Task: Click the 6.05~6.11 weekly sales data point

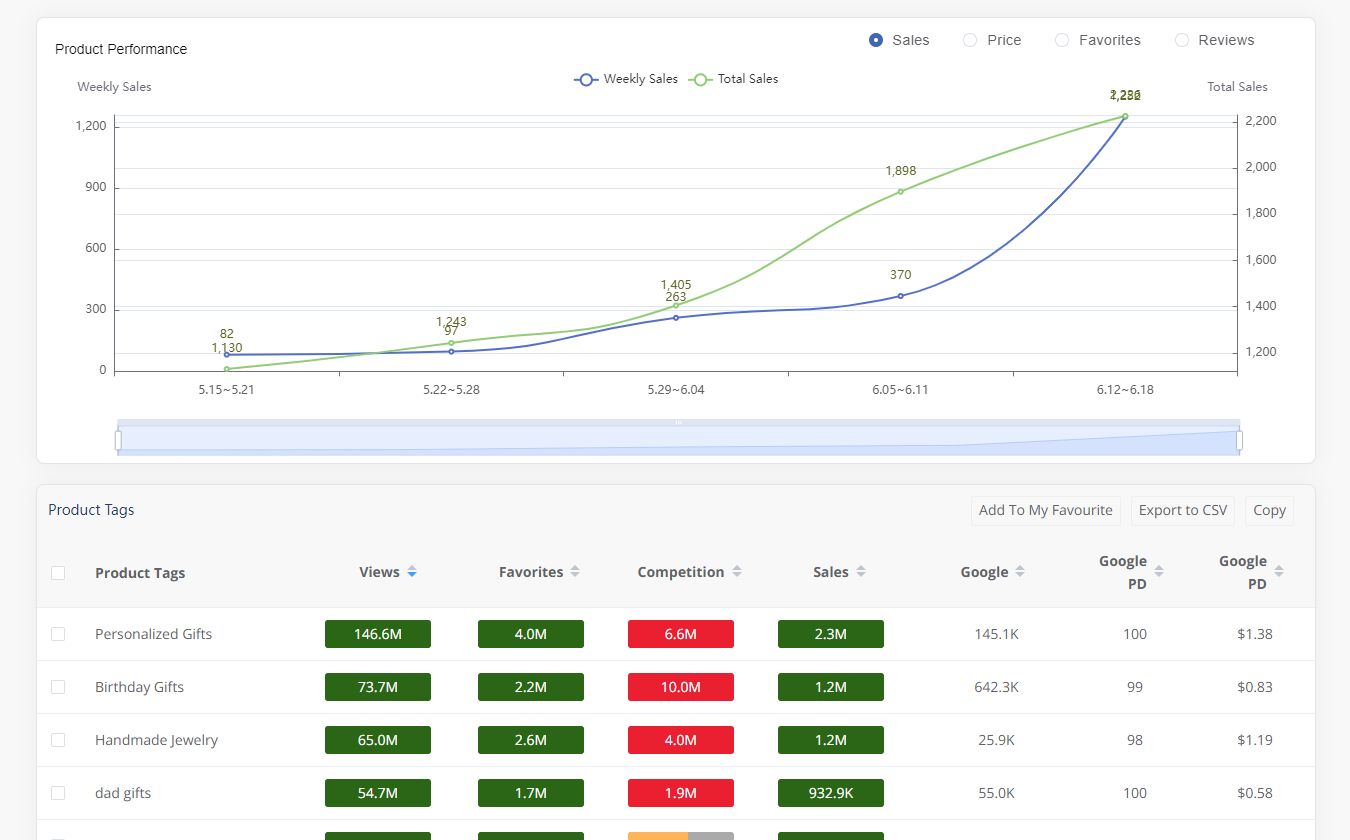Action: pyautogui.click(x=900, y=296)
